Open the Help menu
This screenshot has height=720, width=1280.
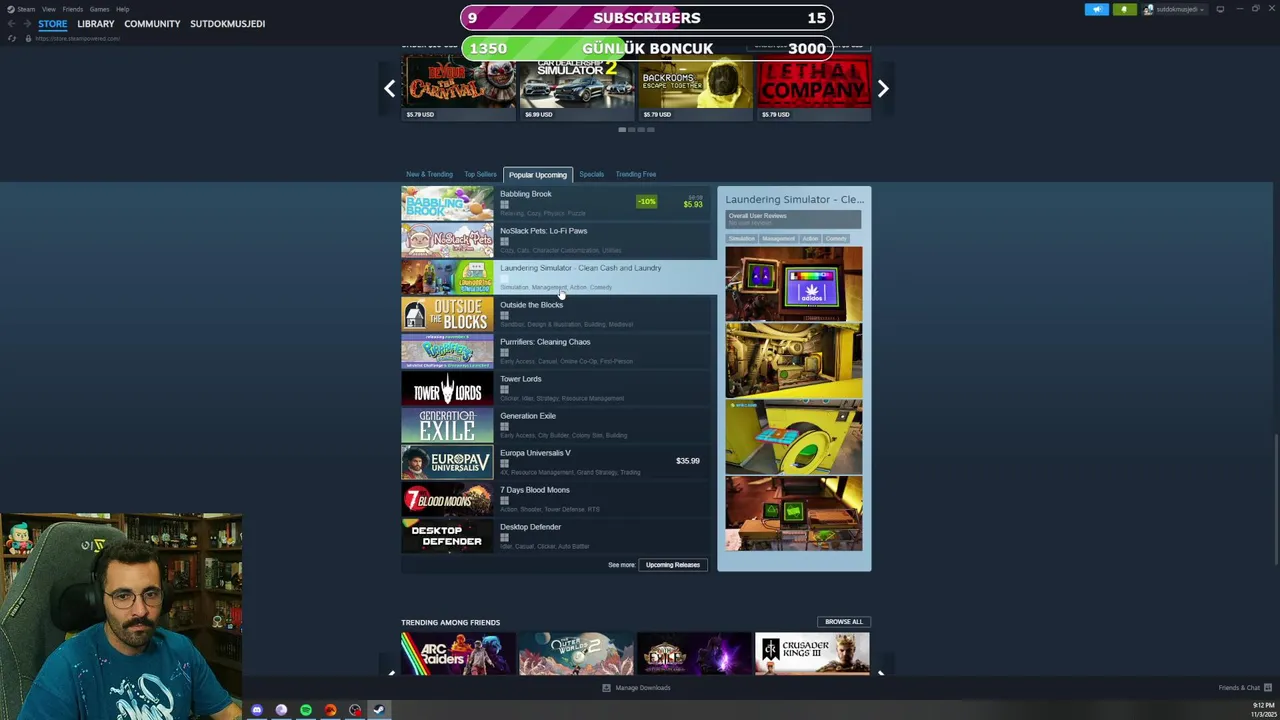click(x=122, y=9)
